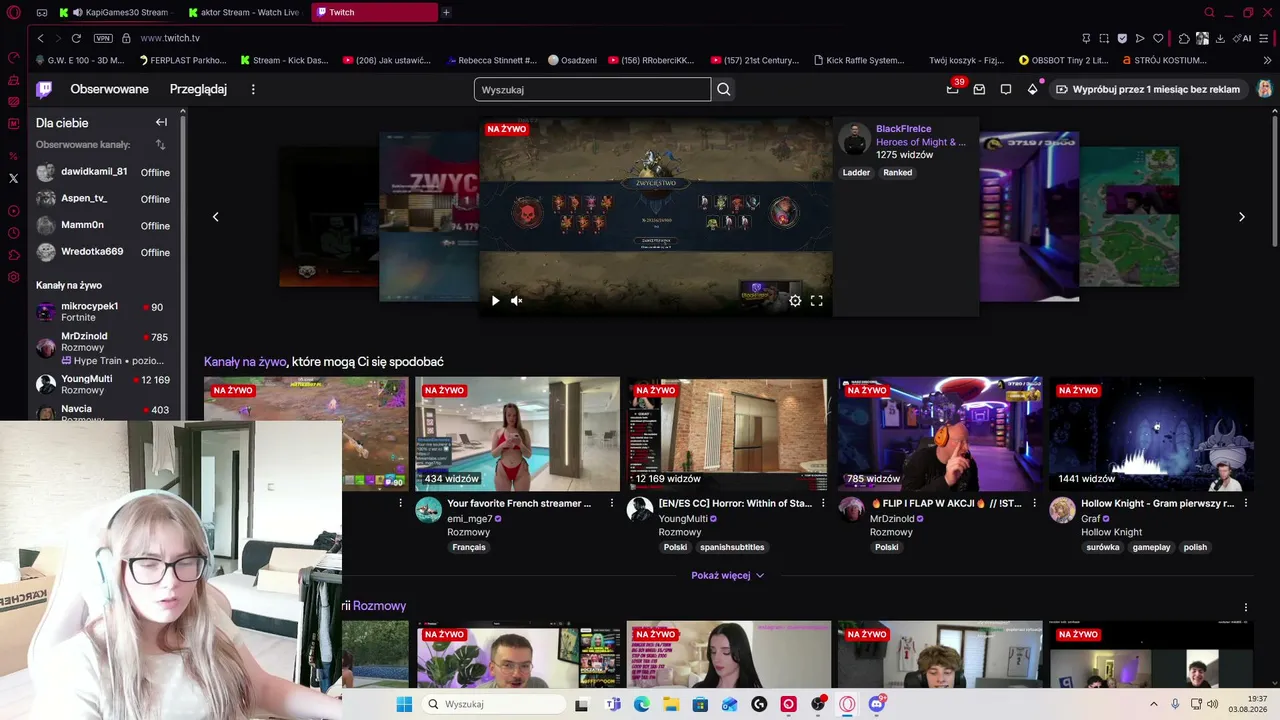The image size is (1280, 720).
Task: Open a new browser tab
Action: point(446,12)
